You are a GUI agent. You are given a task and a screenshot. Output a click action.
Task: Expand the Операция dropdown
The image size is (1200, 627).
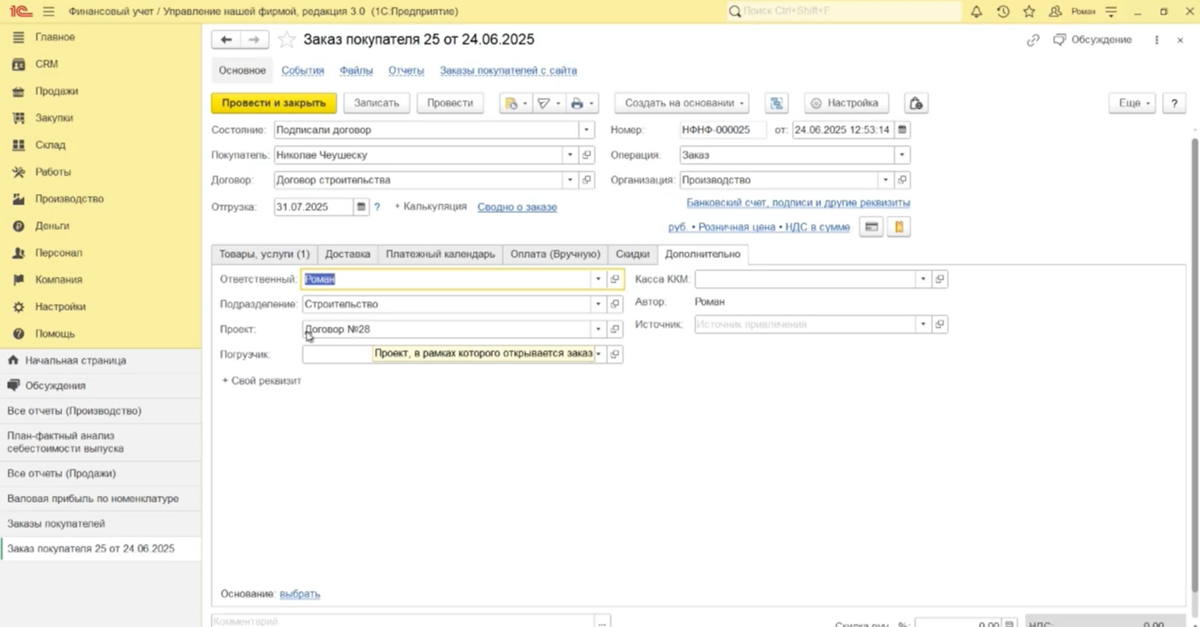pyautogui.click(x=902, y=155)
